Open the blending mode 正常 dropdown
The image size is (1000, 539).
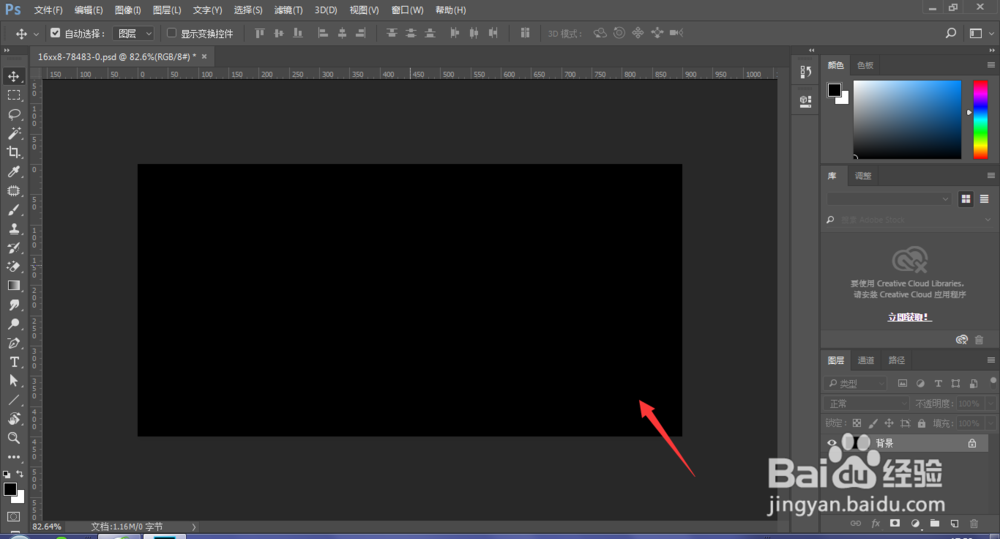[866, 404]
